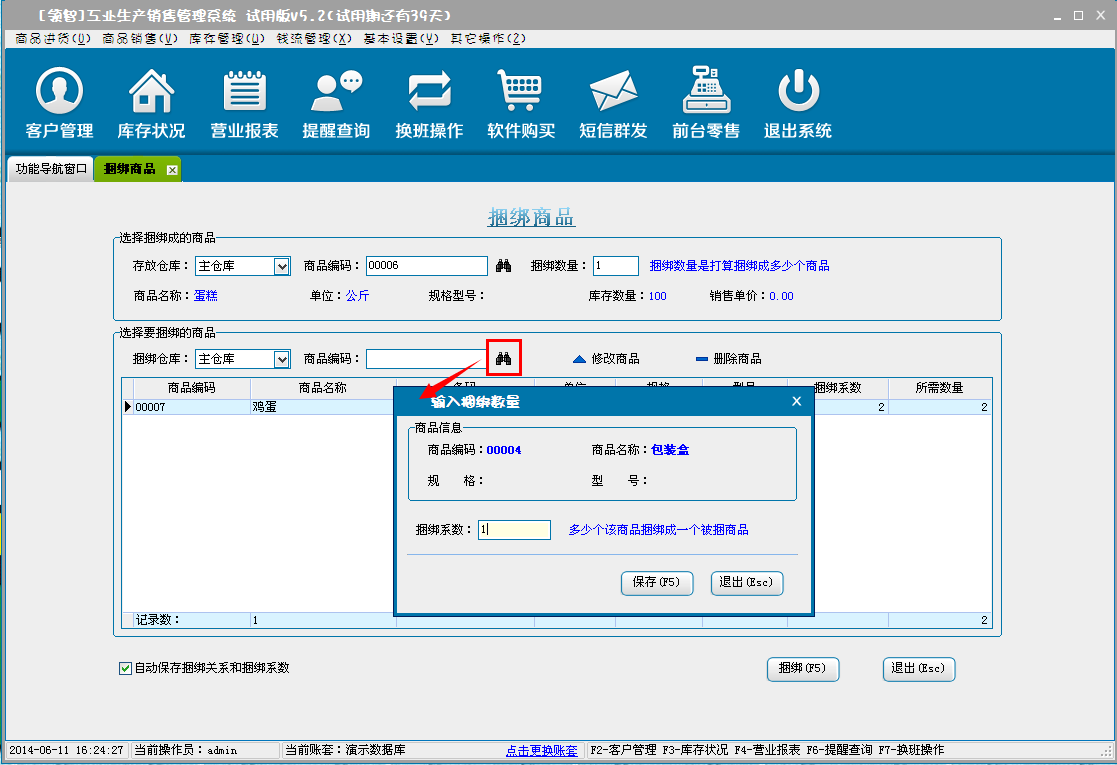1117x765 pixels.
Task: Close the 输入捆绑数量 dialog
Action: point(797,401)
